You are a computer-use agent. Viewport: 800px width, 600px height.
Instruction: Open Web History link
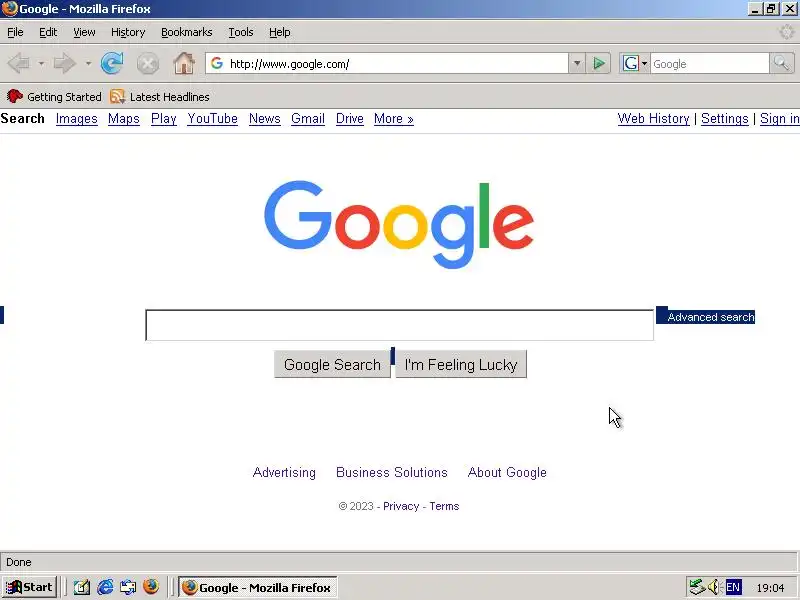coord(654,119)
